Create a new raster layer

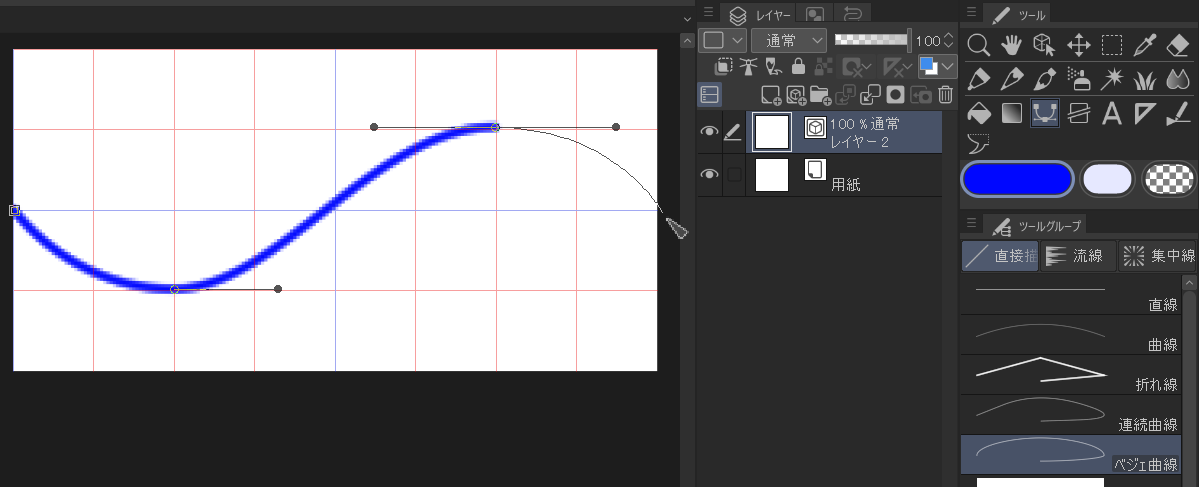point(770,95)
